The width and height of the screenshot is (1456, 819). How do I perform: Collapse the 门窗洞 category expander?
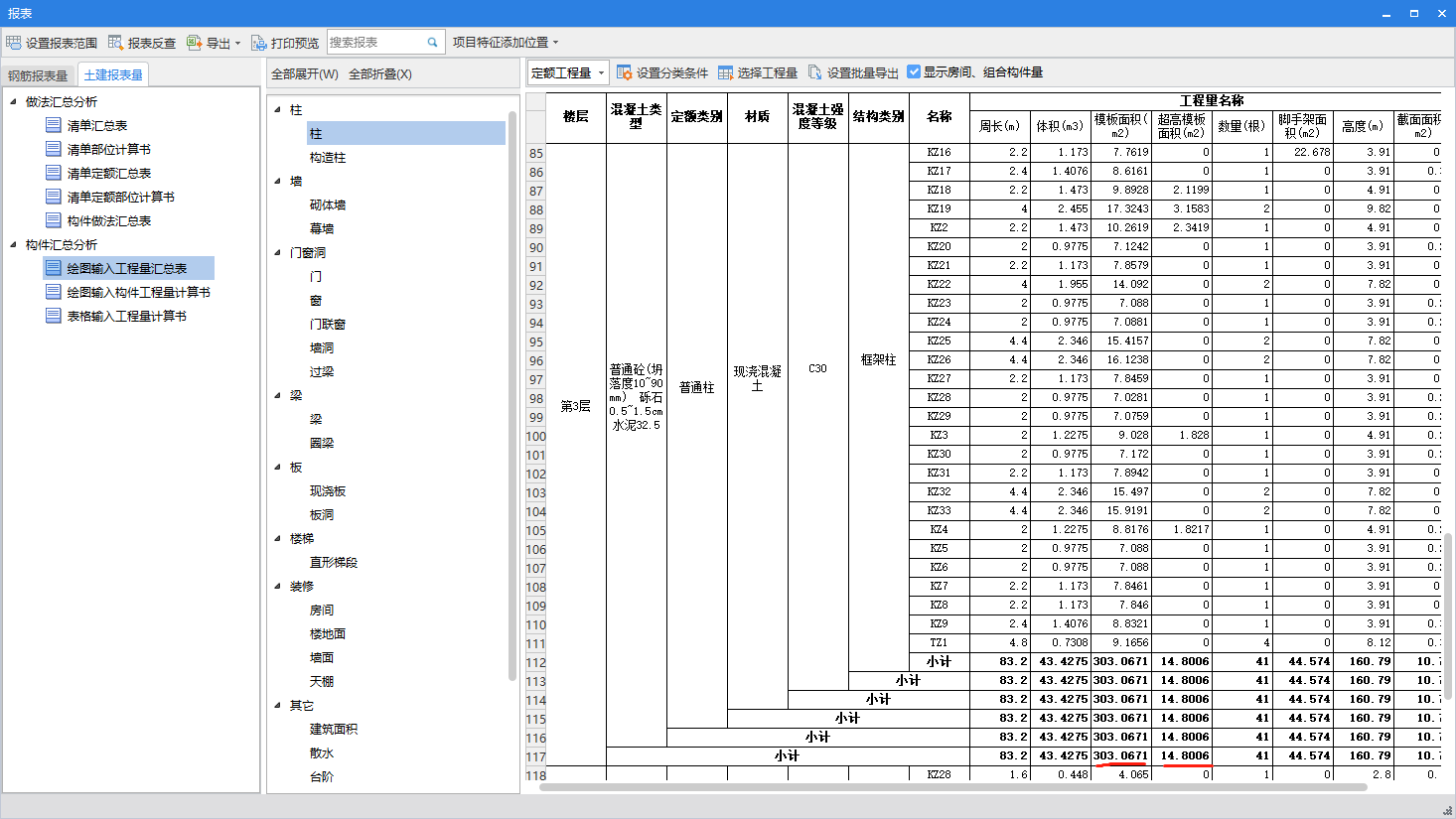pyautogui.click(x=278, y=252)
